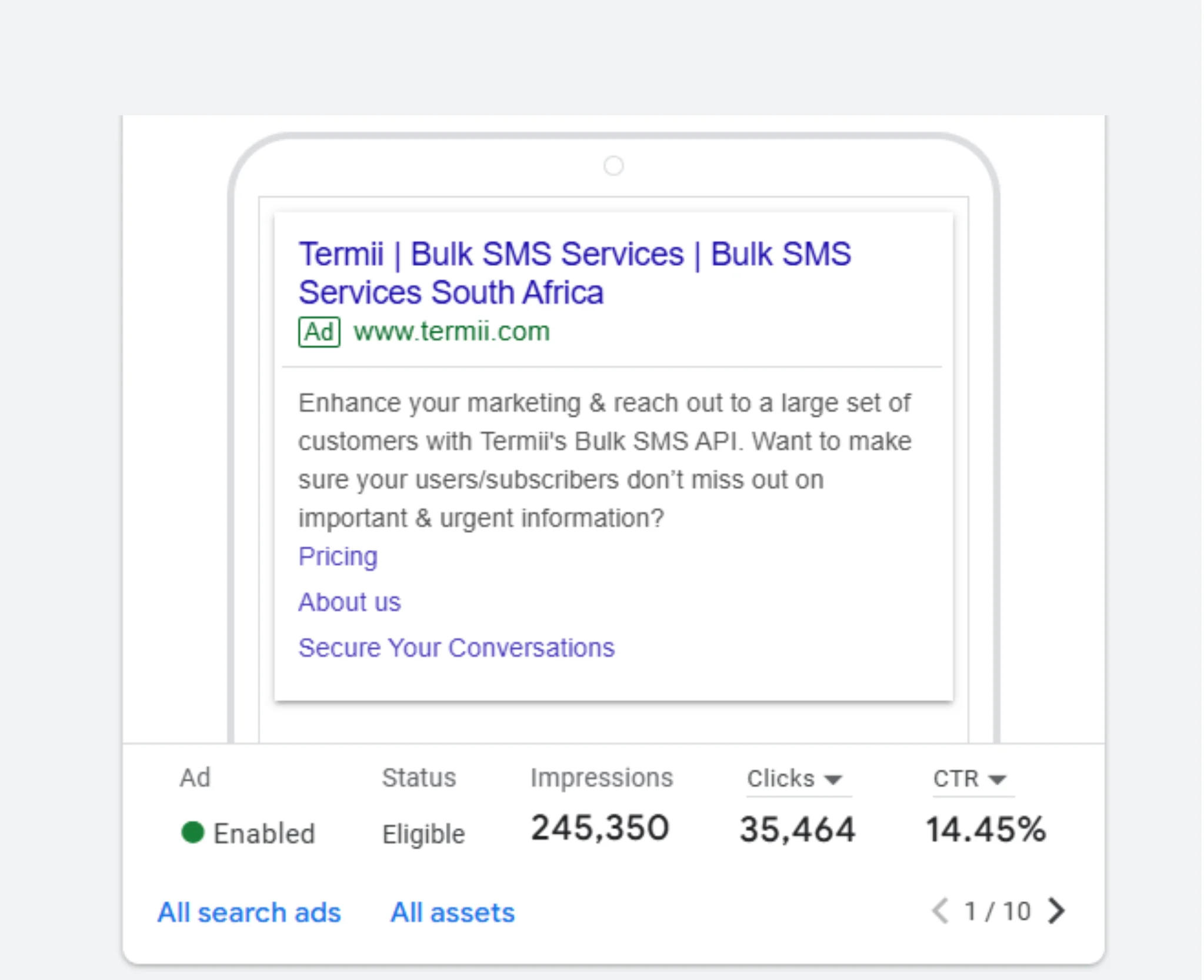This screenshot has height=980, width=1204.
Task: Click the 35,464 clicks value
Action: click(797, 829)
